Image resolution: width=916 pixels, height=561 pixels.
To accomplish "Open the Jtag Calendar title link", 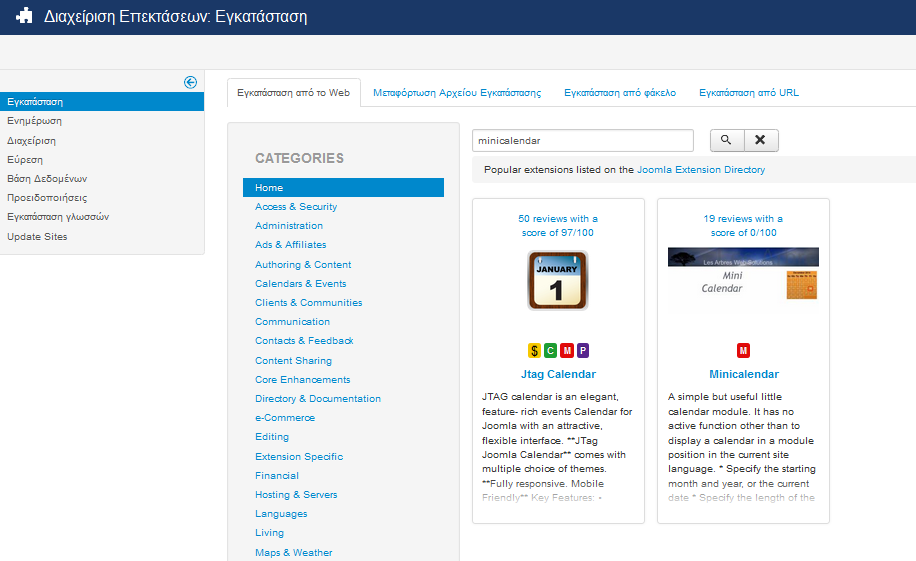I will coord(558,374).
